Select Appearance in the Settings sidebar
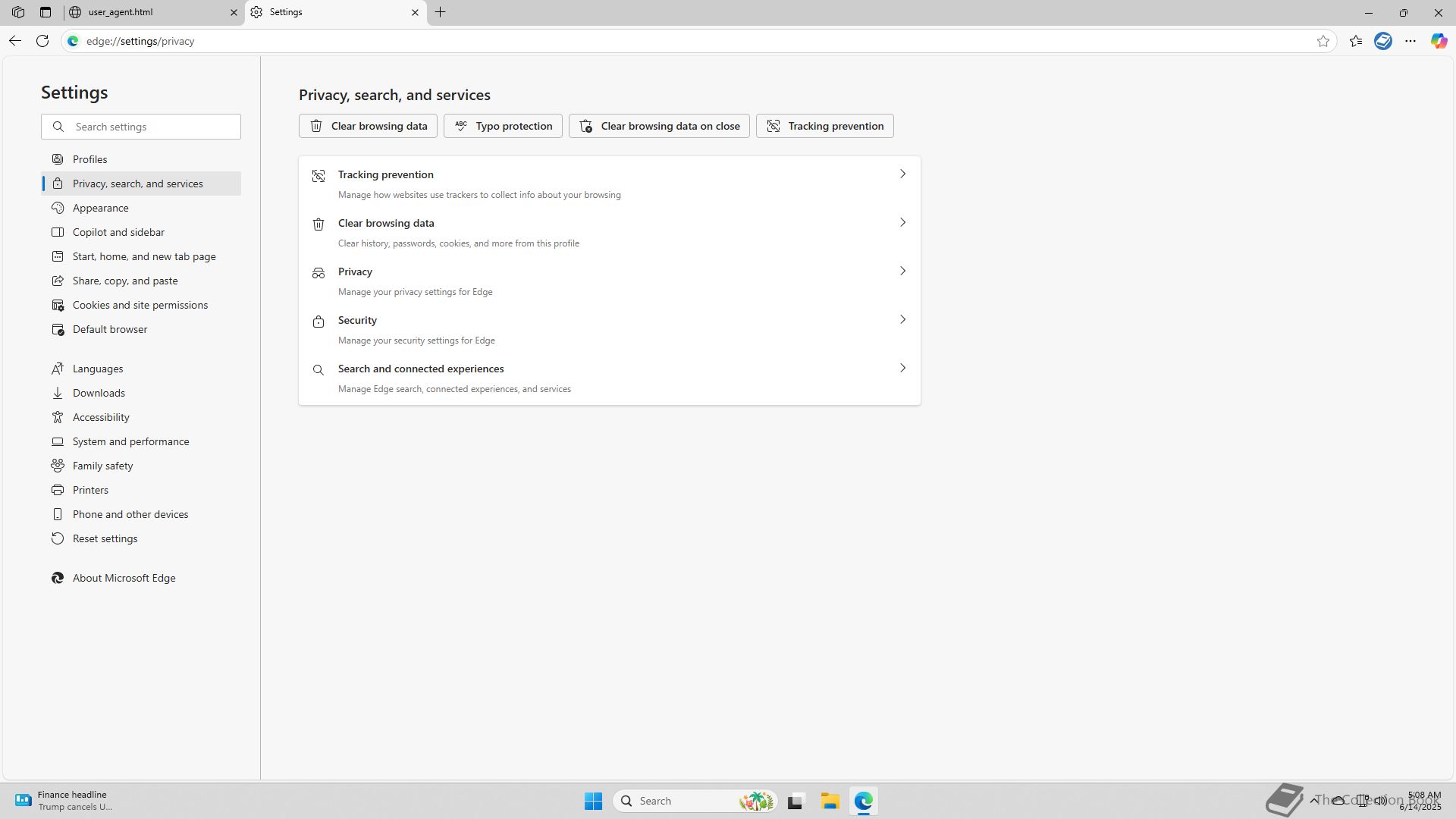The image size is (1456, 819). [101, 208]
